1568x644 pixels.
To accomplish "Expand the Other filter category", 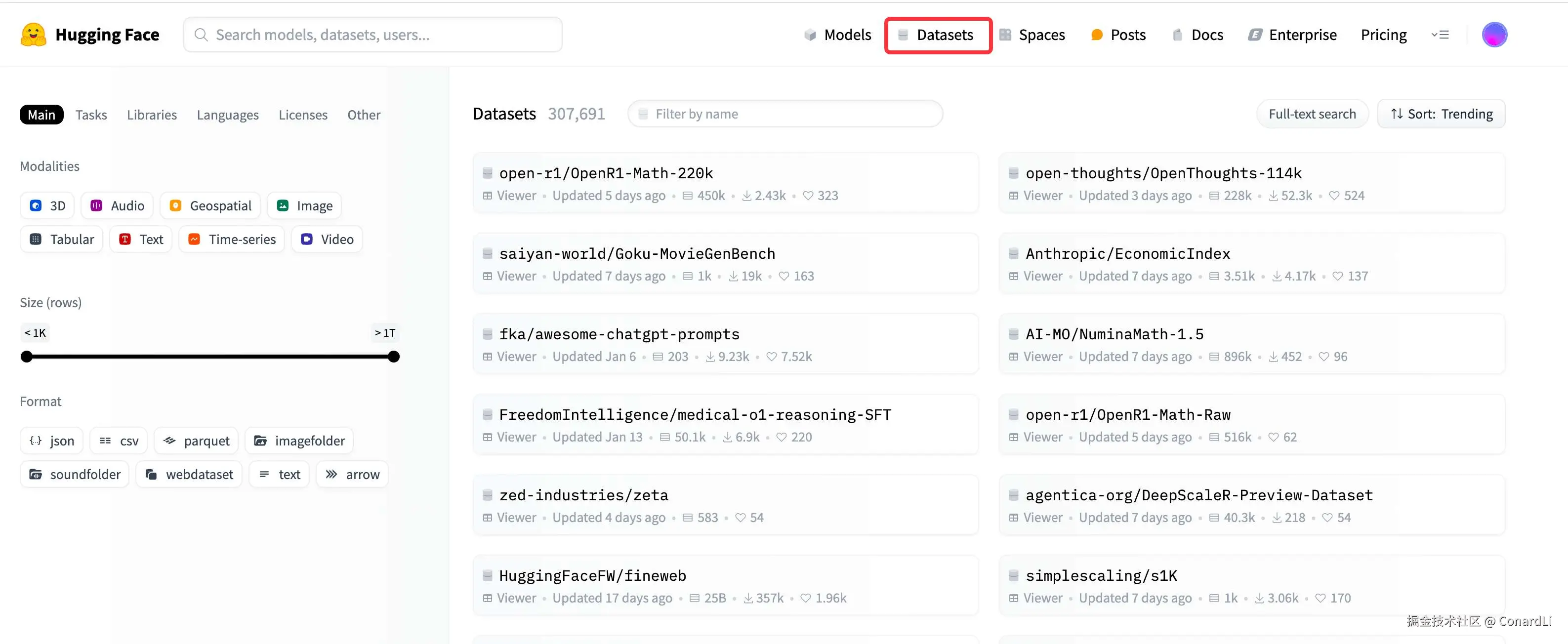I will [364, 115].
